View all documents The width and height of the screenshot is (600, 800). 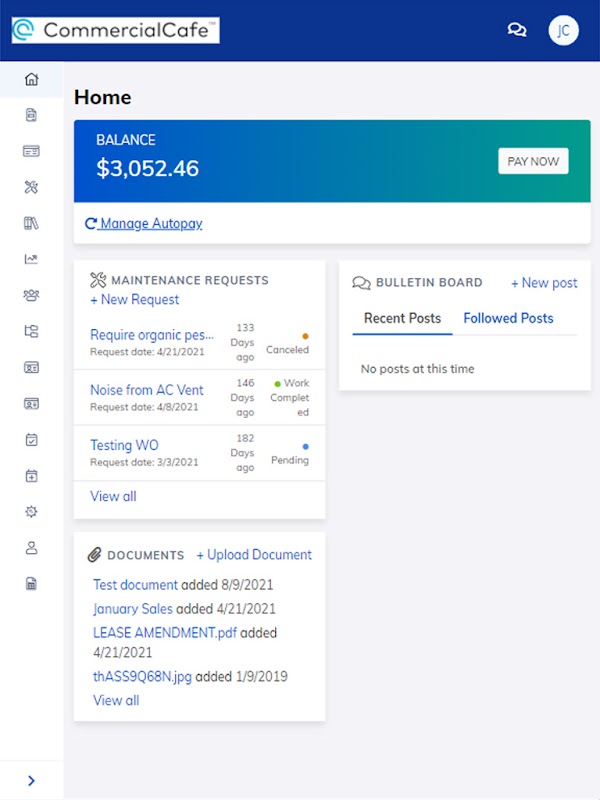(x=116, y=700)
